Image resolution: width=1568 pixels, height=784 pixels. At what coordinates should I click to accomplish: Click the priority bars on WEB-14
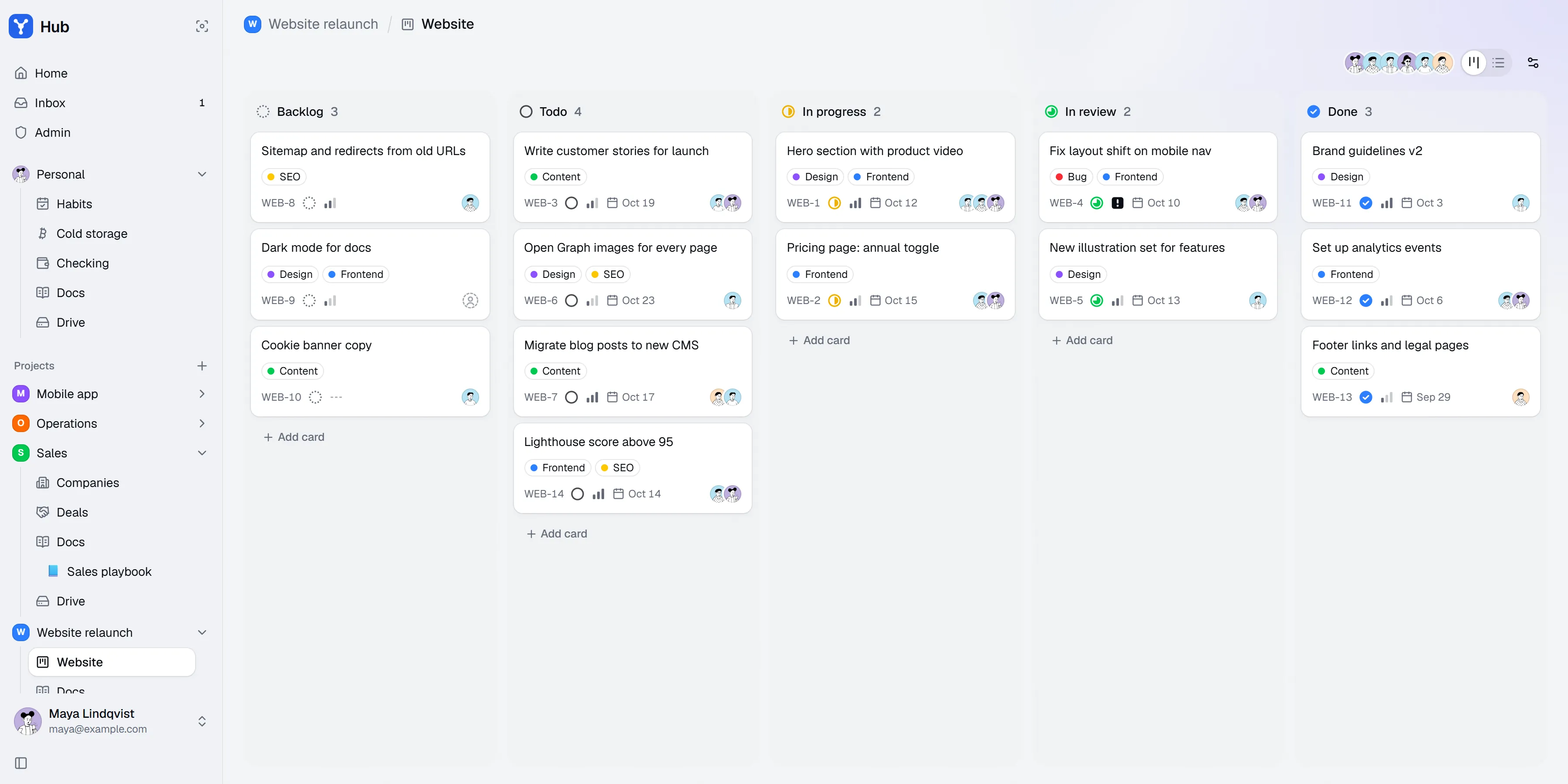pyautogui.click(x=598, y=494)
